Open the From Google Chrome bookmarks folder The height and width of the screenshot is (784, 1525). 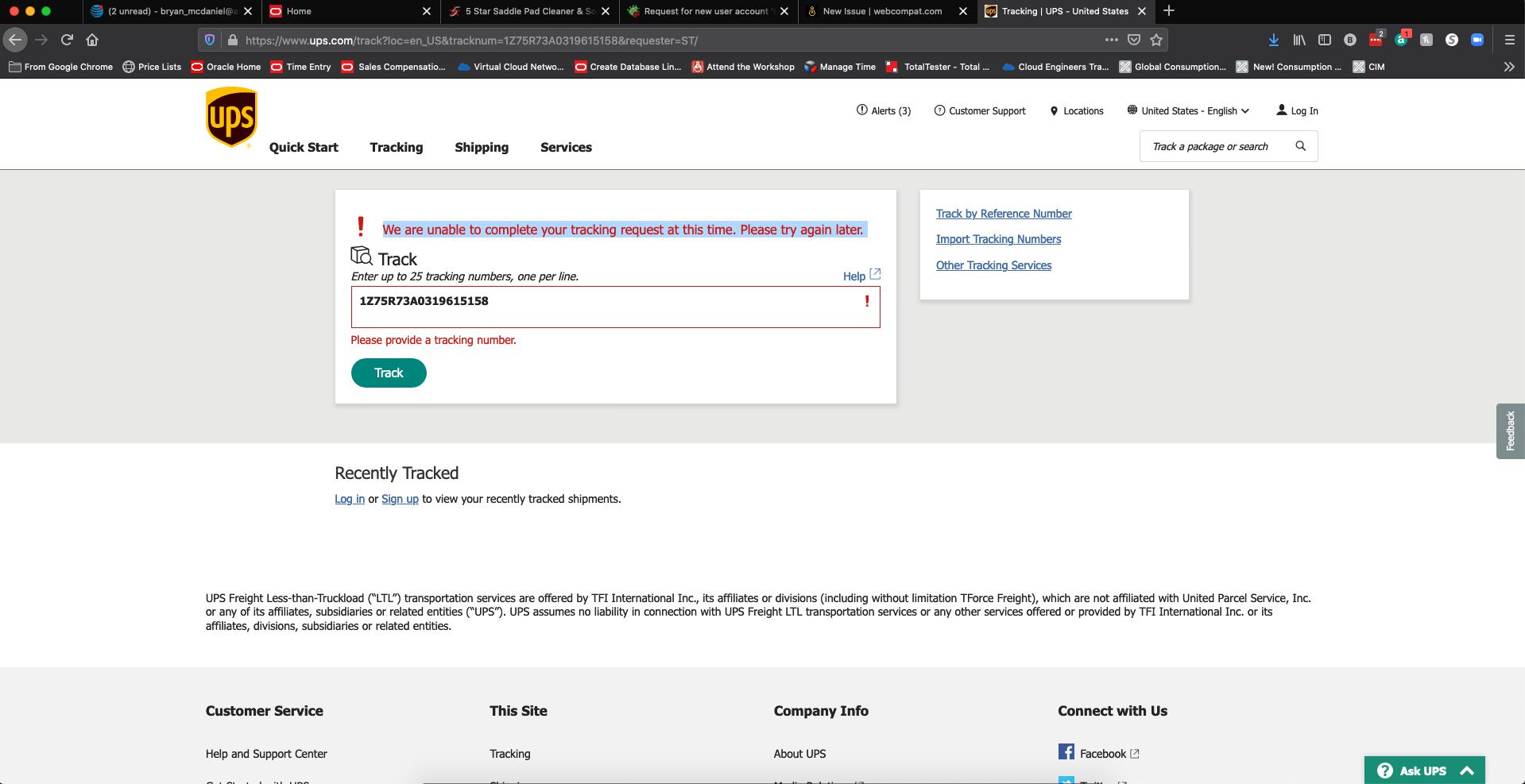tap(60, 67)
